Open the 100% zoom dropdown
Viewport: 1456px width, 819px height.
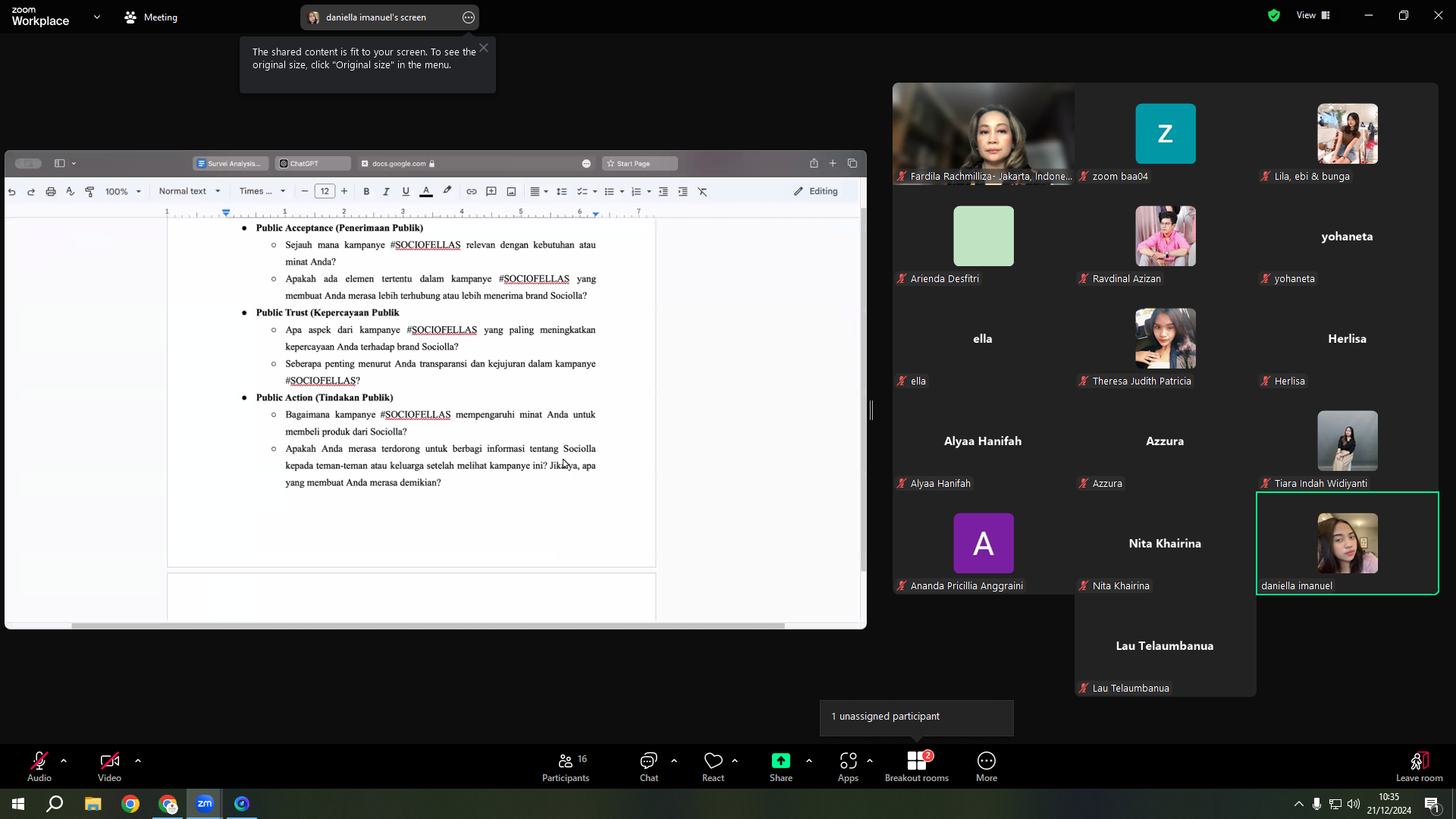(123, 192)
